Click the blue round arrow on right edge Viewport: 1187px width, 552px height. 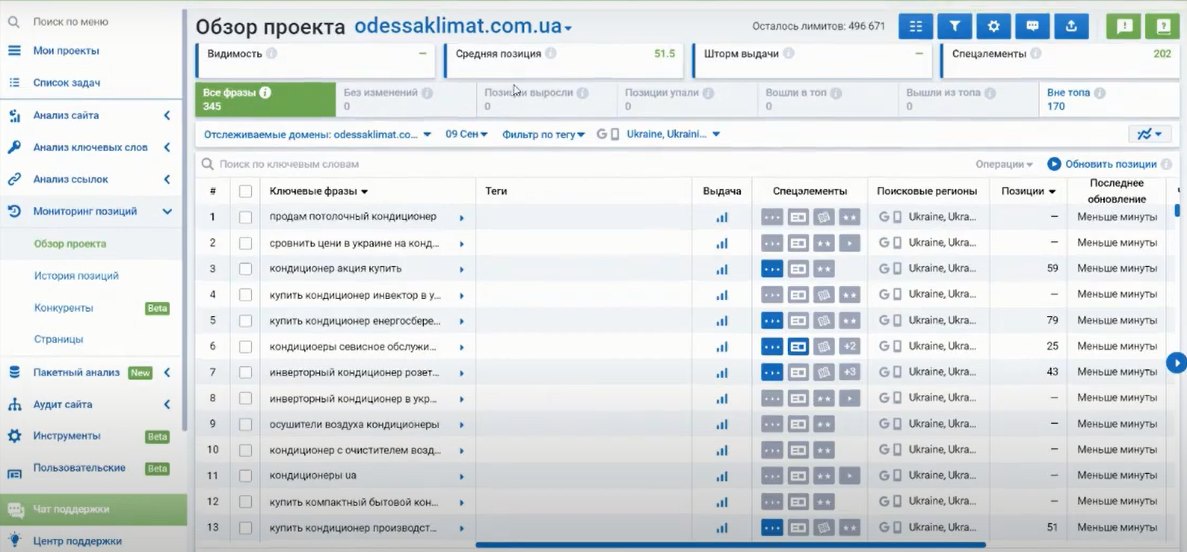[1176, 363]
